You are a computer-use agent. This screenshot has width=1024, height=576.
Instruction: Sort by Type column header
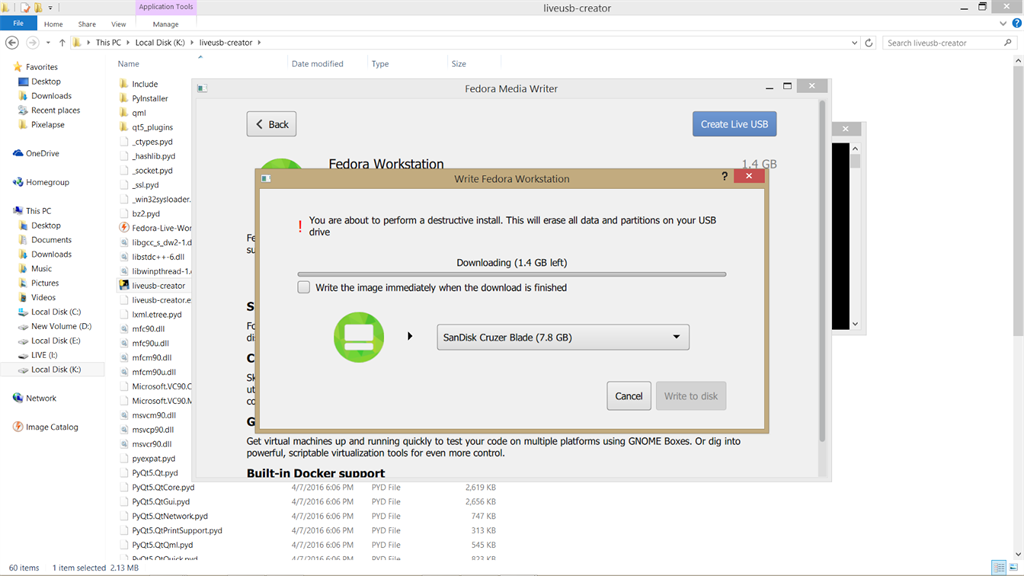pos(380,63)
